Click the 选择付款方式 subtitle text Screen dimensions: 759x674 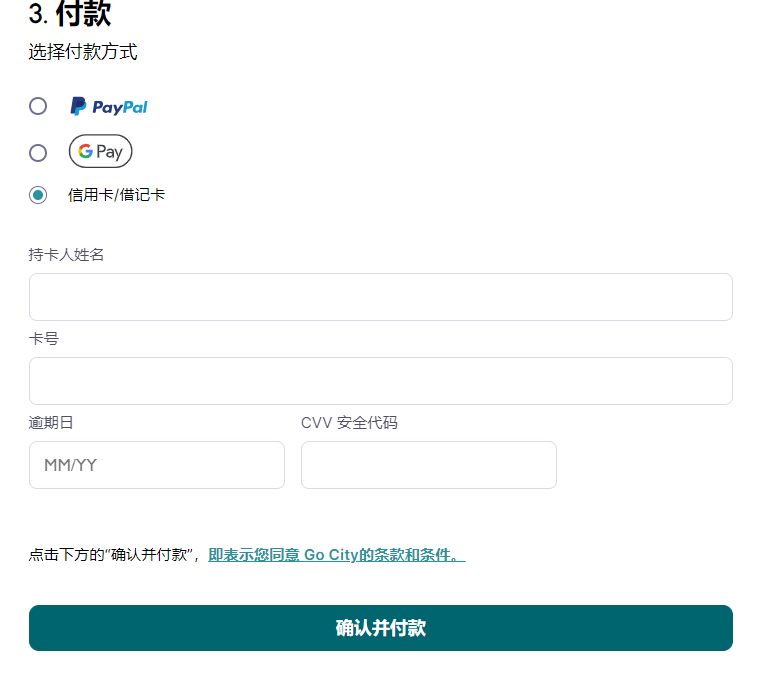83,53
